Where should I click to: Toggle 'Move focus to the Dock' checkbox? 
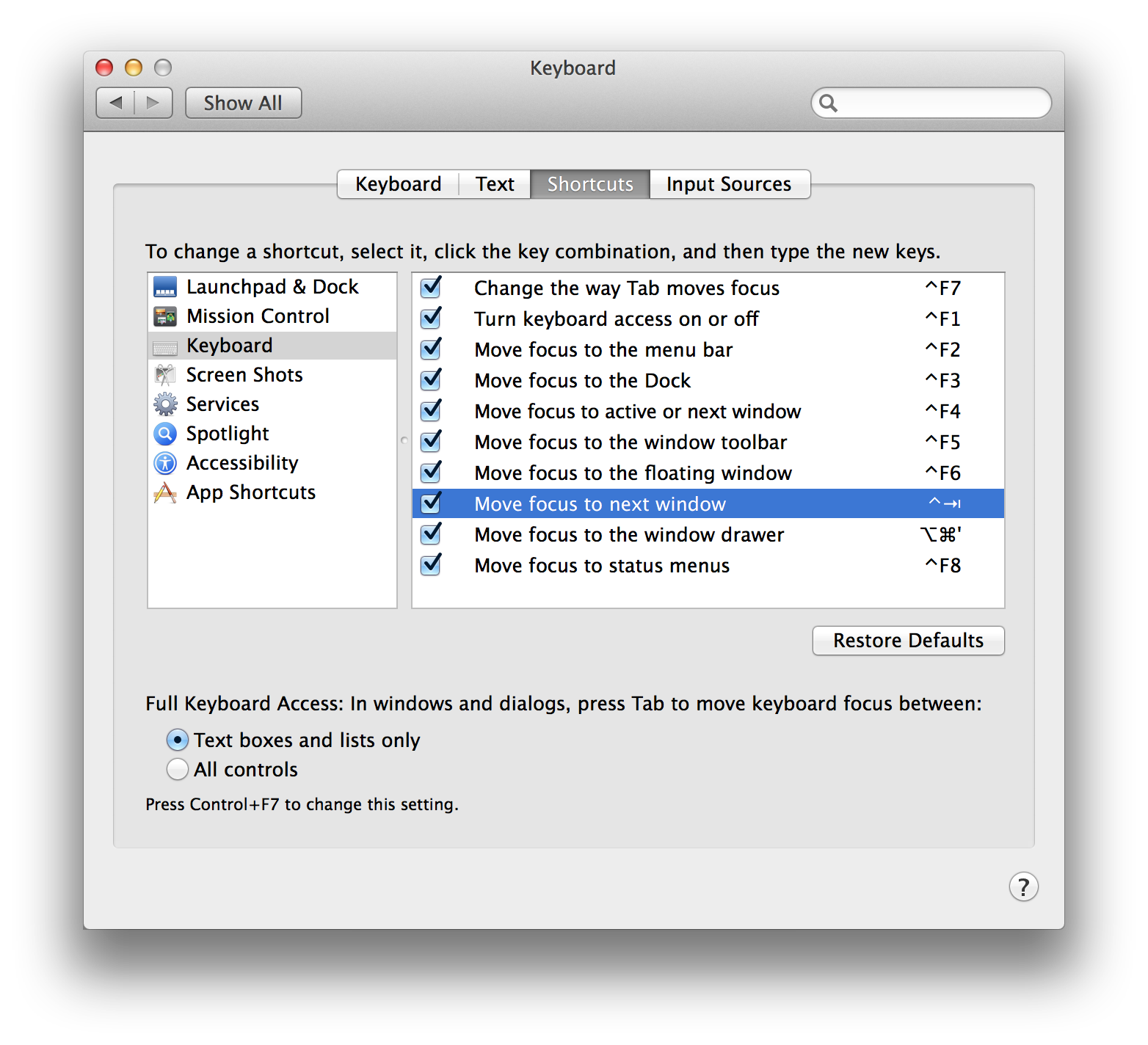[x=432, y=379]
